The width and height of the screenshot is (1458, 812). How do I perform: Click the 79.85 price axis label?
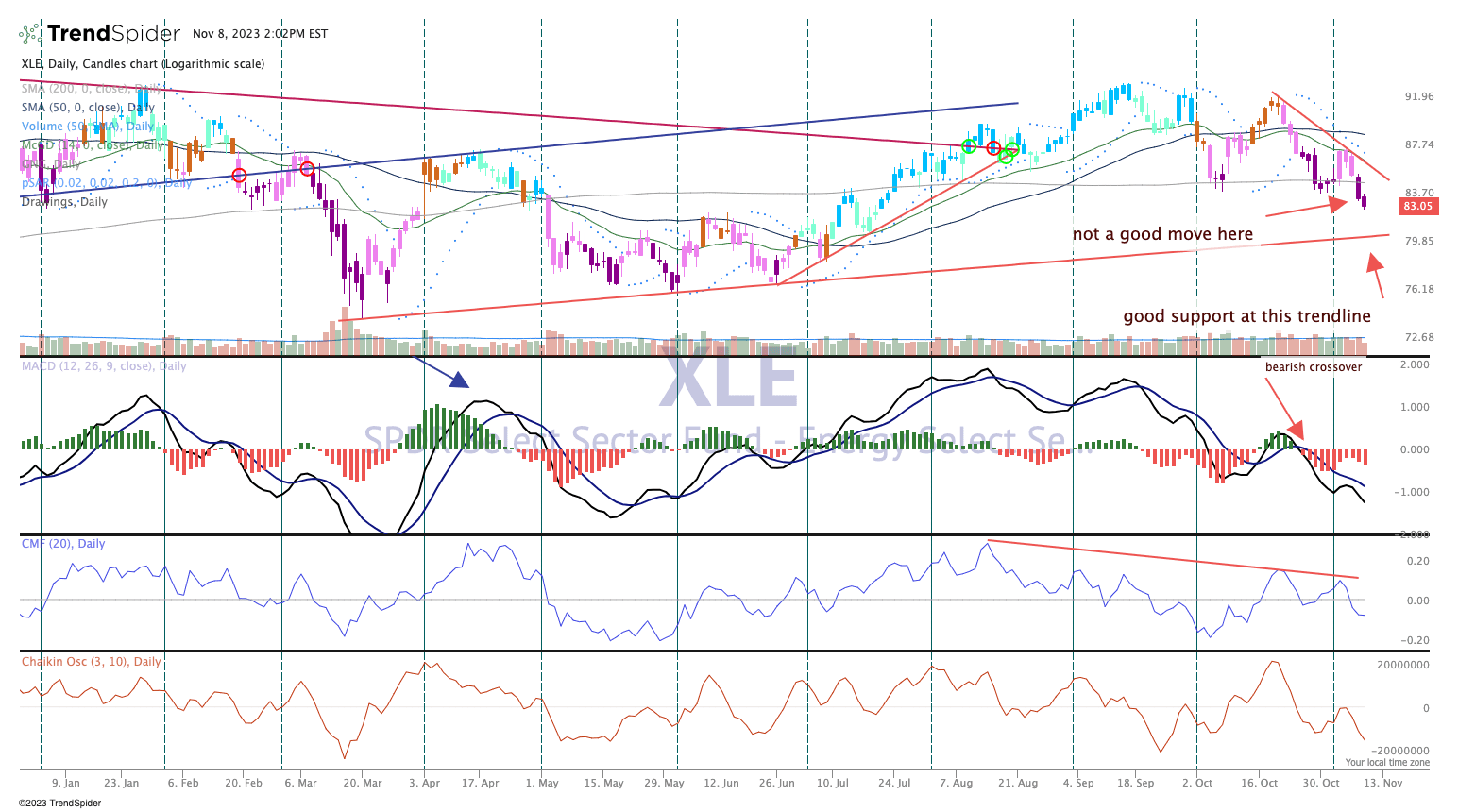[x=1419, y=241]
